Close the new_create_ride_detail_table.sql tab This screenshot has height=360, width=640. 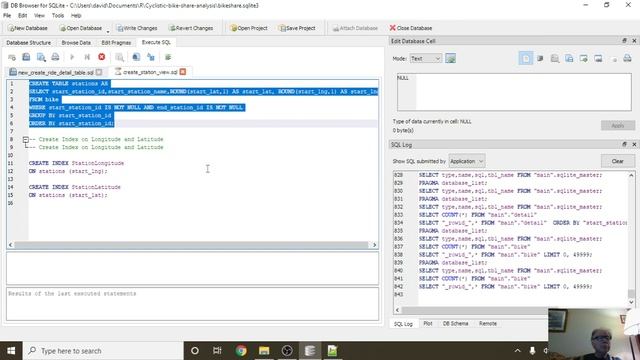tap(99, 72)
